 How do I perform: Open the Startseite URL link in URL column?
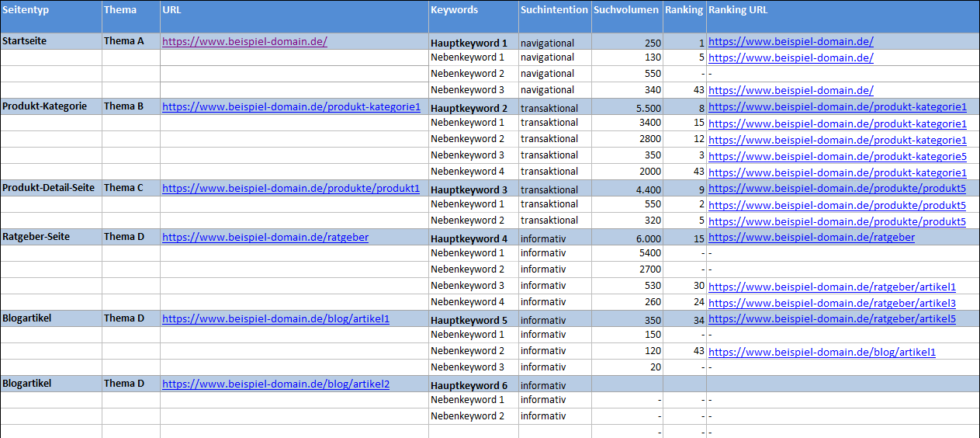coord(244,42)
